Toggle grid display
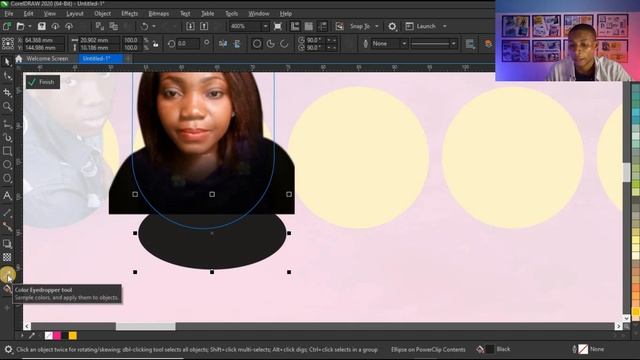 309,26
